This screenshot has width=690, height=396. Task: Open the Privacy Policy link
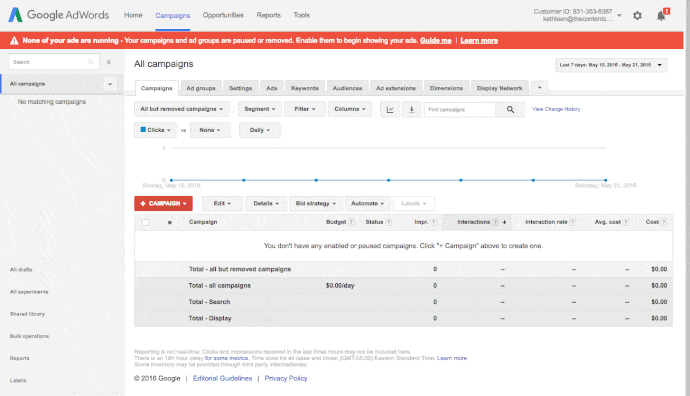(286, 378)
